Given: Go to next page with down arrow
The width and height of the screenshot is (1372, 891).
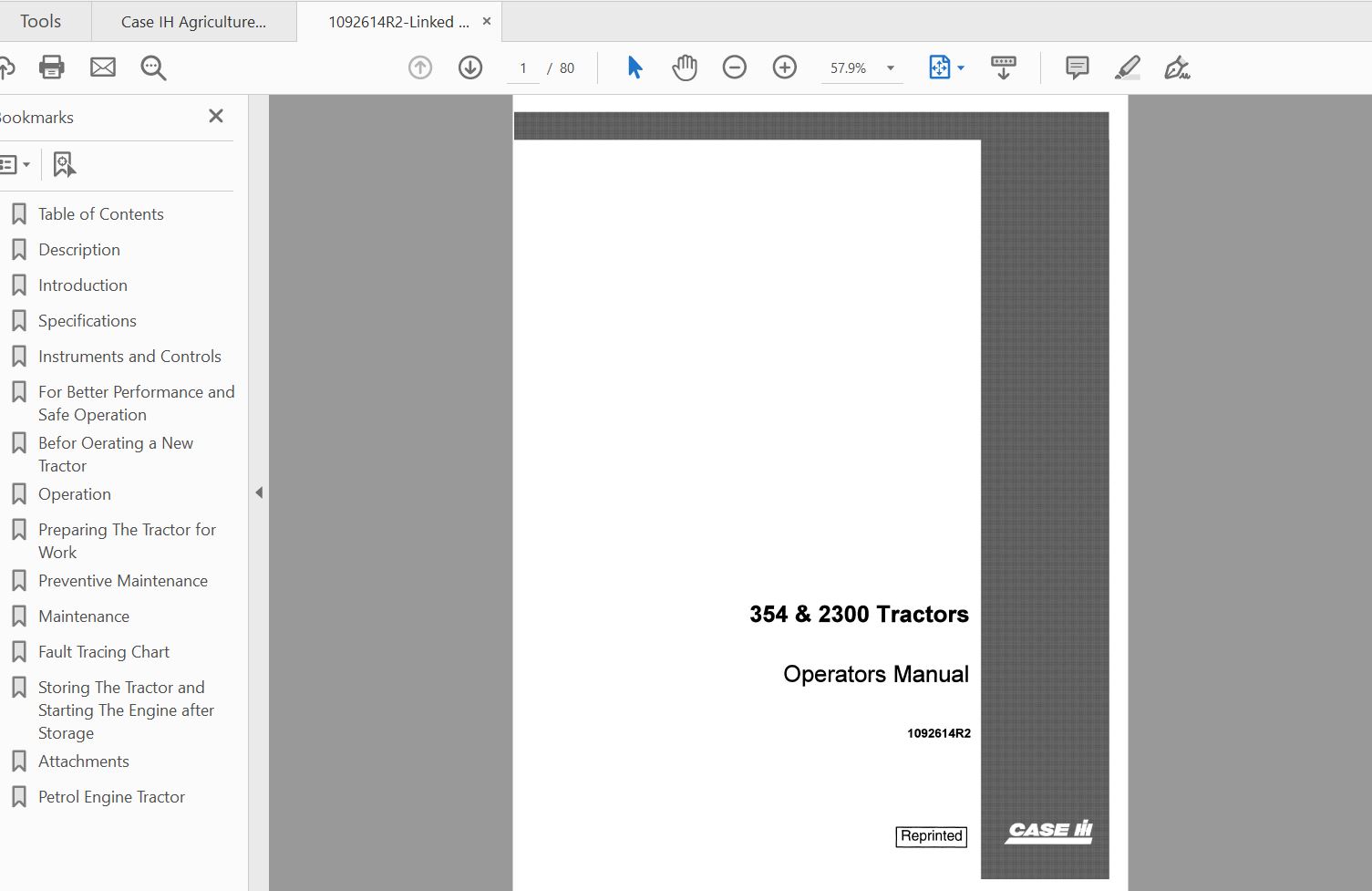Looking at the screenshot, I should 470,67.
